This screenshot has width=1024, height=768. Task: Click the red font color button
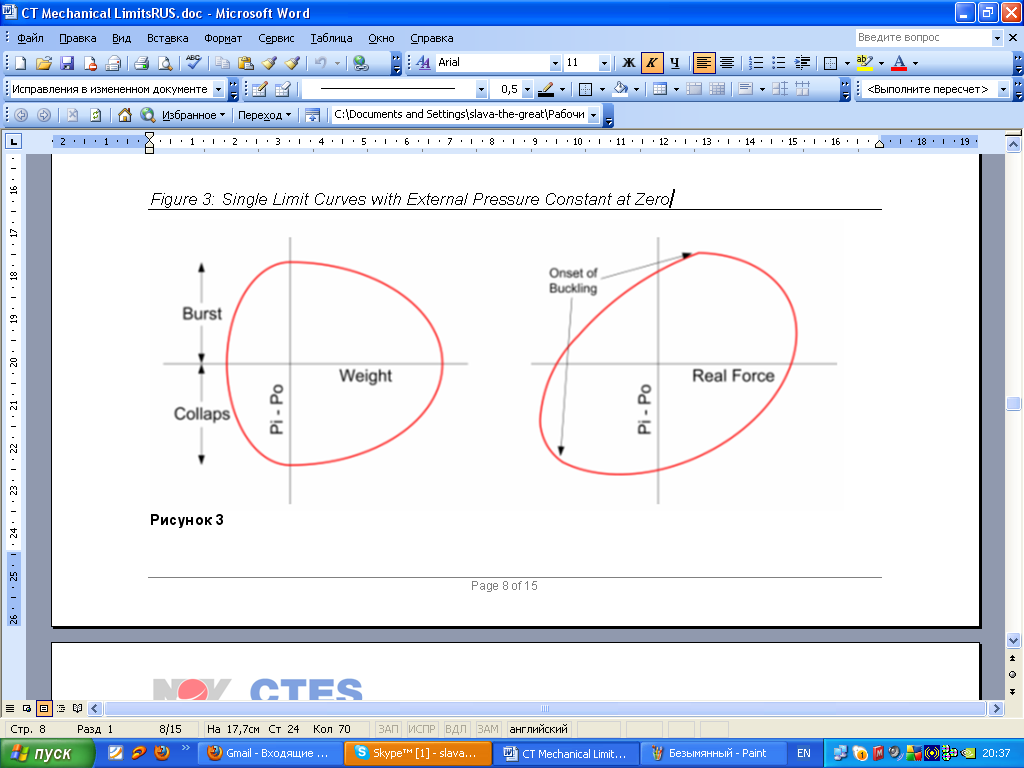tap(898, 63)
